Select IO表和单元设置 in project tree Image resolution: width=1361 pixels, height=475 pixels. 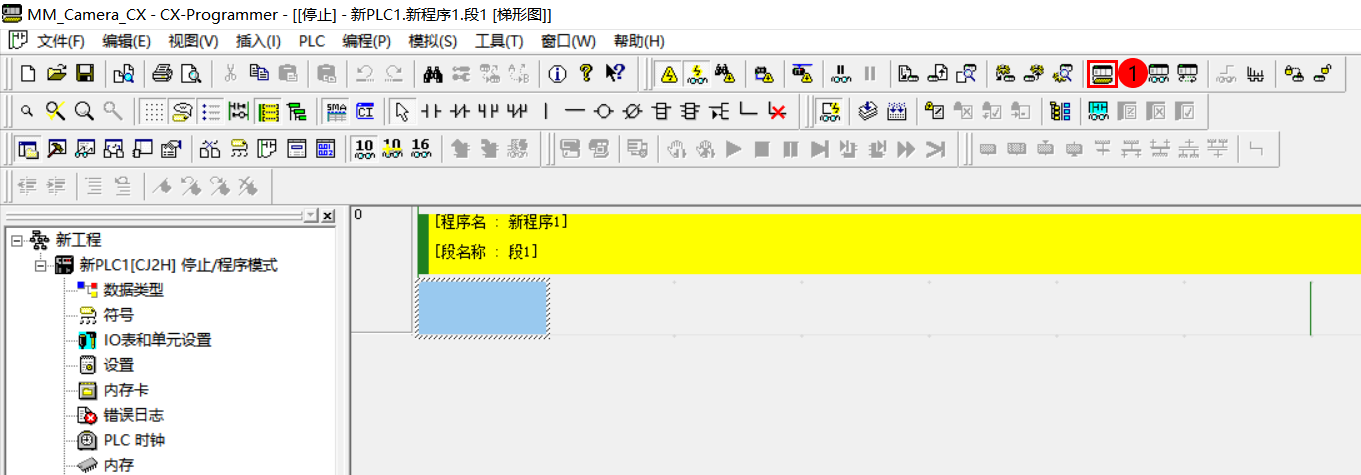tap(157, 340)
